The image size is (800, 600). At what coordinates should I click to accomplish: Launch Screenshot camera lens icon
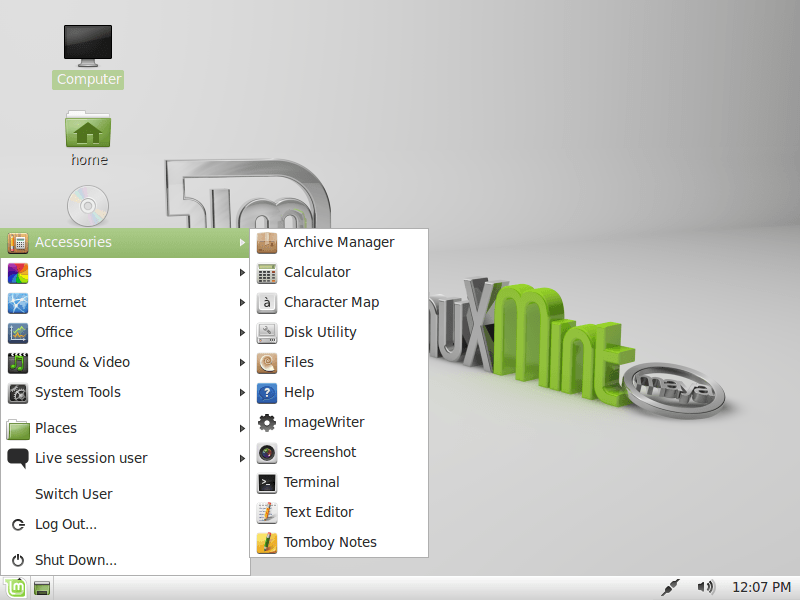point(267,453)
